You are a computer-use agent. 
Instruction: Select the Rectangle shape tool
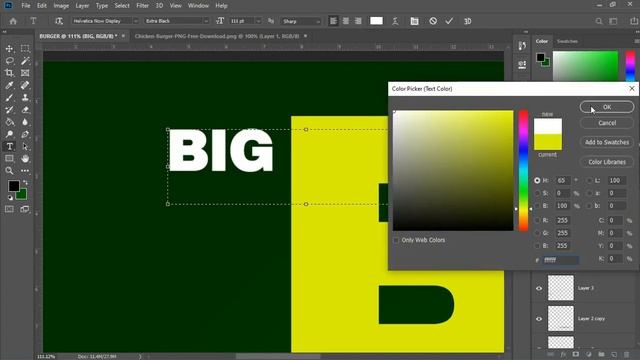[x=9, y=158]
